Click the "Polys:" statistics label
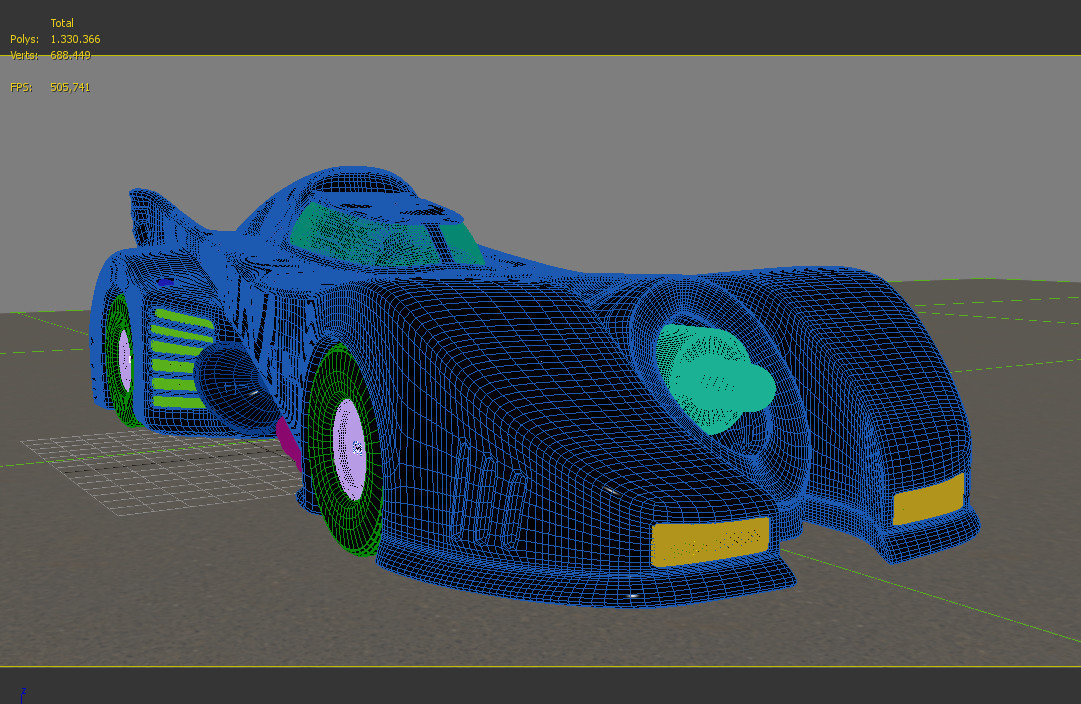Viewport: 1081px width, 704px height. click(x=24, y=39)
